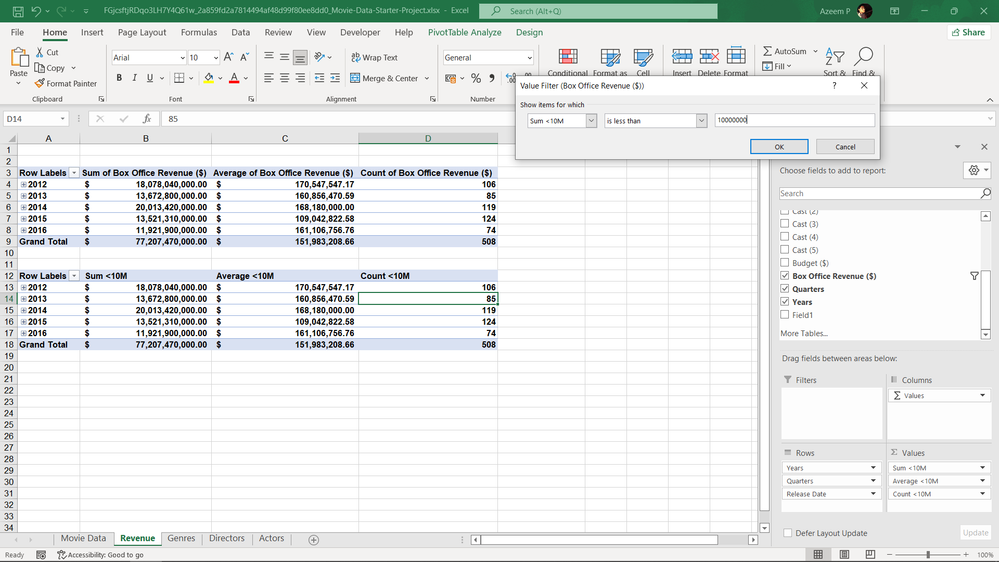Apply Comma Style format
This screenshot has width=999, height=562.
(491, 78)
